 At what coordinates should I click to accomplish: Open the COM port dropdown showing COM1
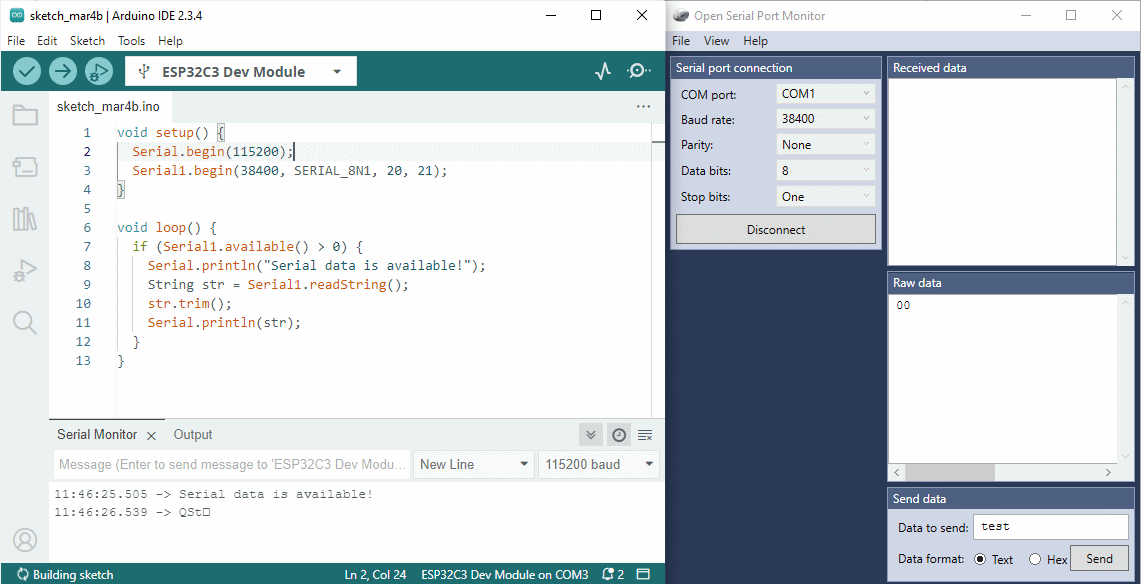point(826,94)
